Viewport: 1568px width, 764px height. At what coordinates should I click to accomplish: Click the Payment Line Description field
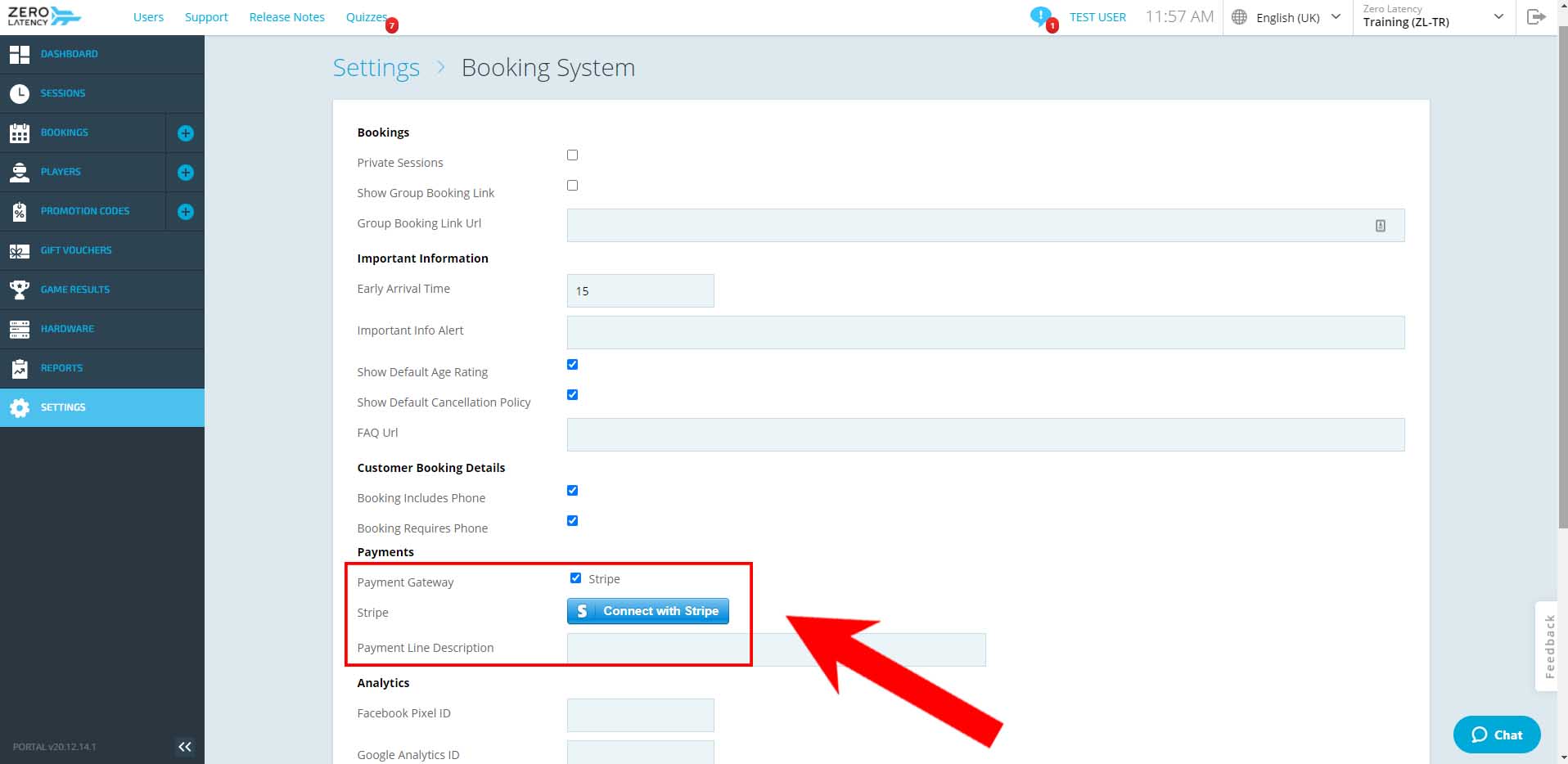pos(776,649)
